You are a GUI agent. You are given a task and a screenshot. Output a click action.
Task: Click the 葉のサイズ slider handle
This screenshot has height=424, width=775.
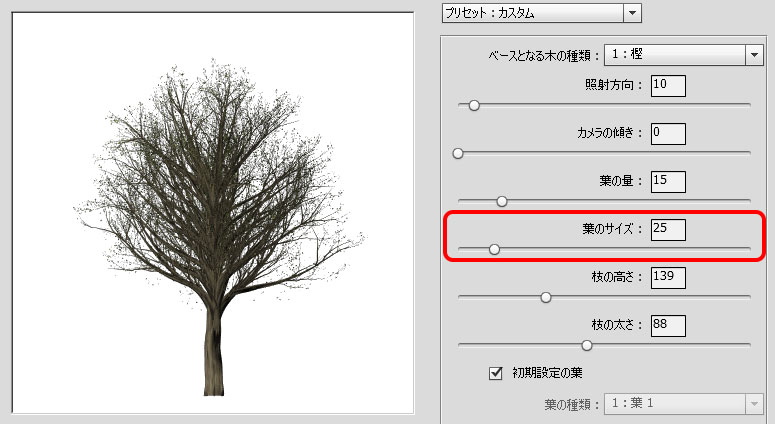pyautogui.click(x=494, y=250)
